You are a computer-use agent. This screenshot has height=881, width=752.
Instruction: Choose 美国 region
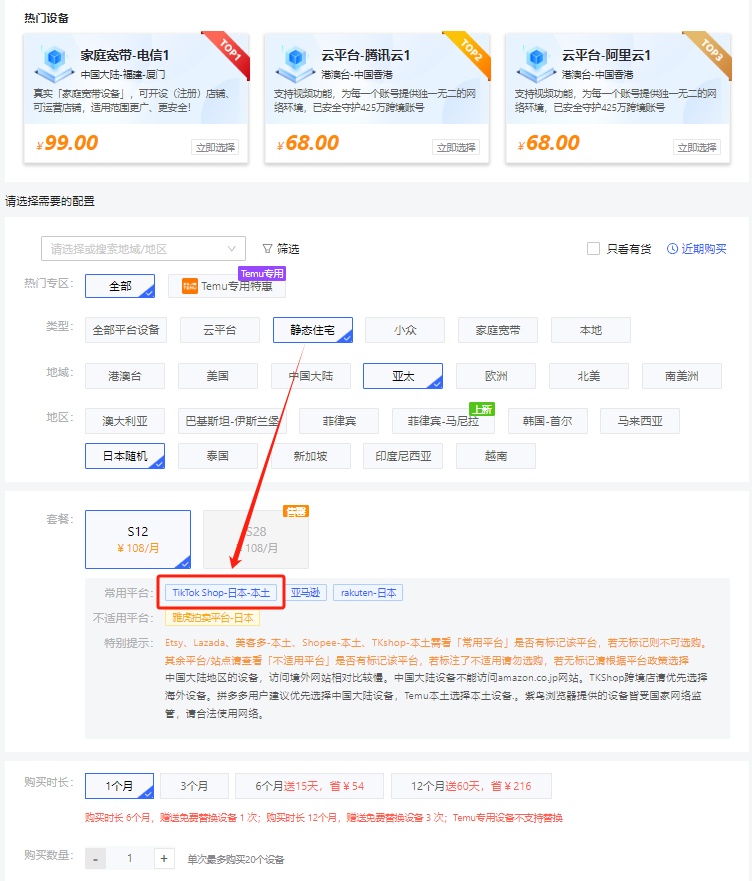(218, 376)
